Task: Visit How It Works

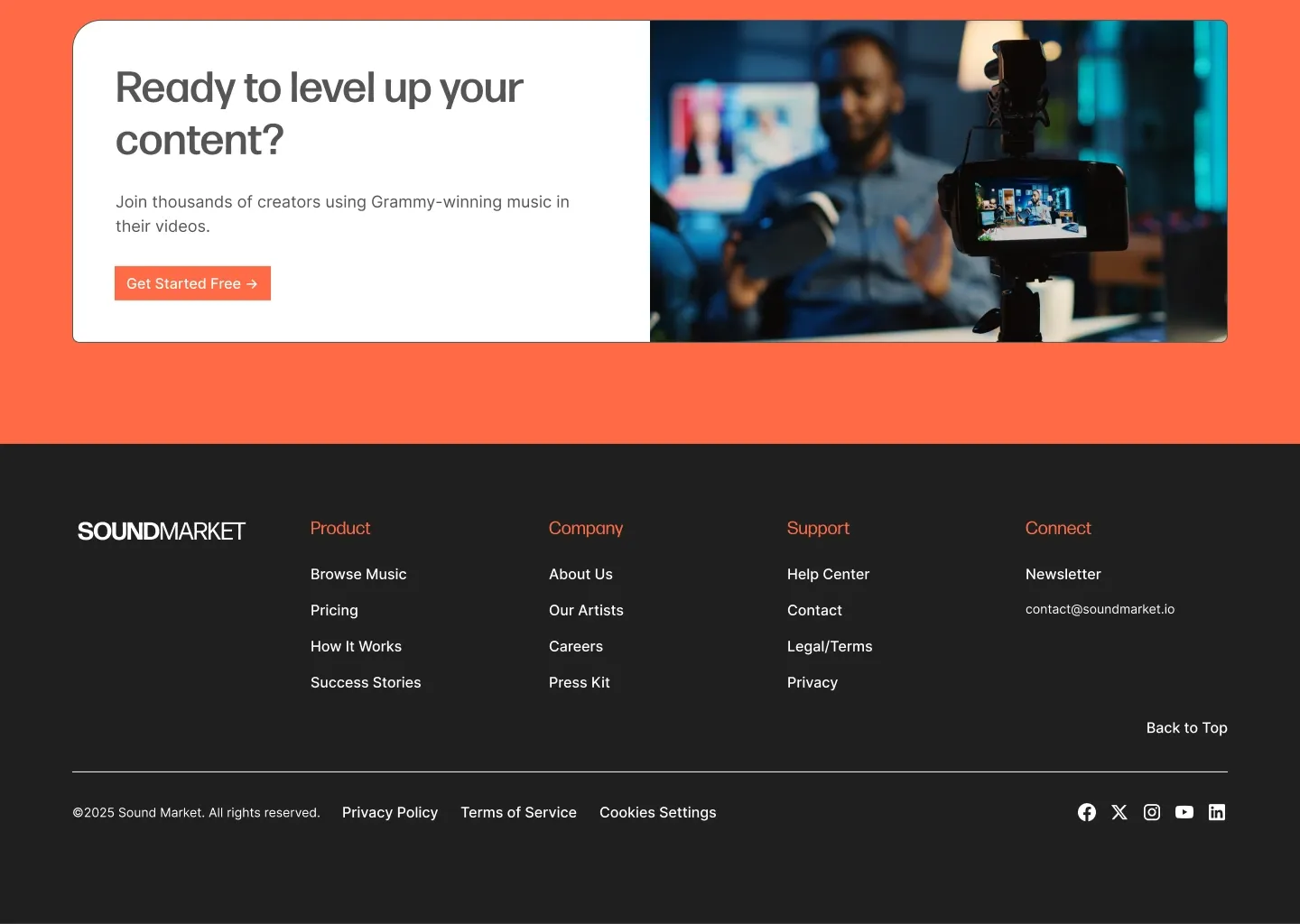Action: (356, 646)
